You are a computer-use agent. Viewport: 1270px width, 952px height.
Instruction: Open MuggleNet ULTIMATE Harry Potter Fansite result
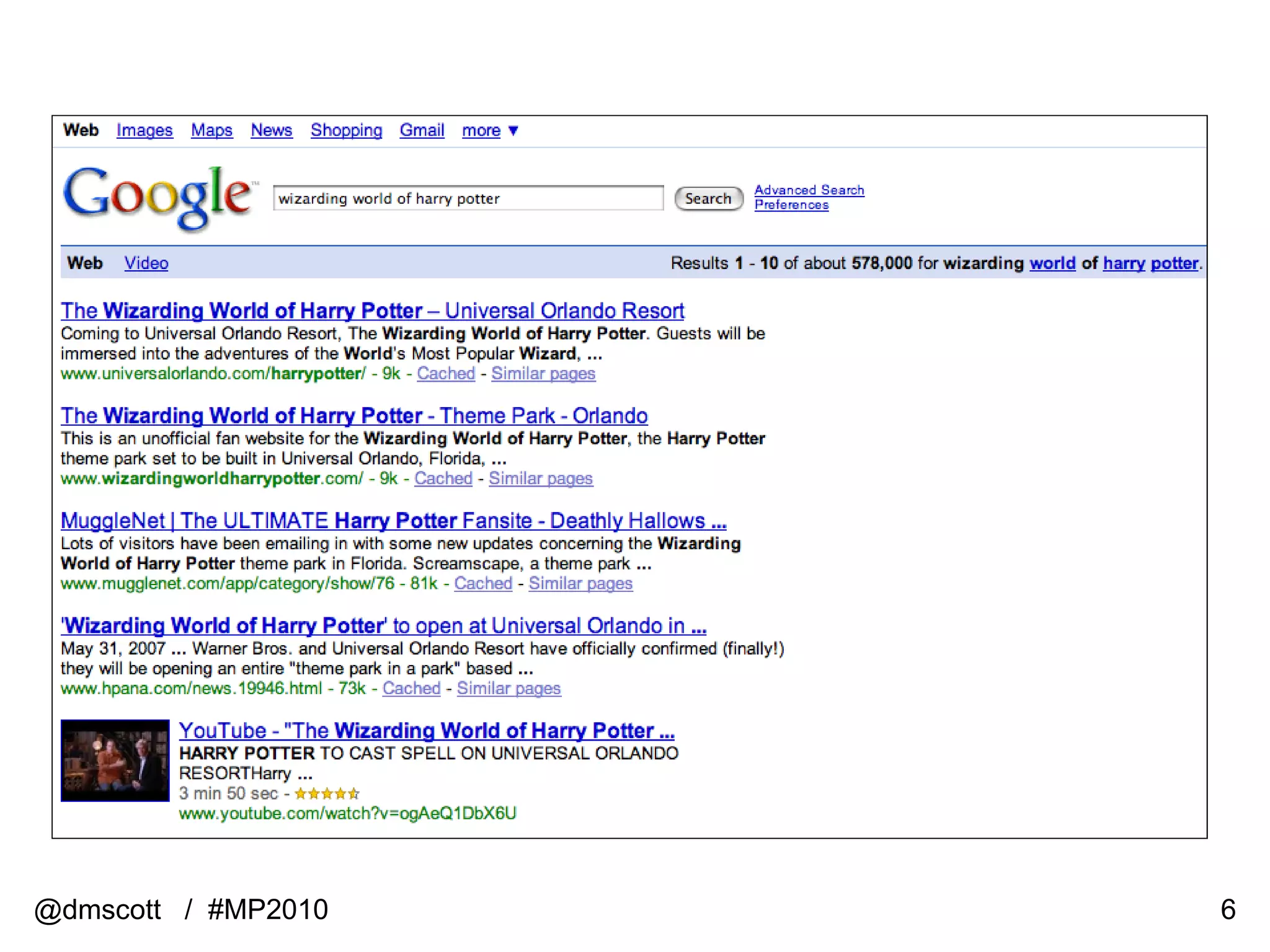pos(394,520)
